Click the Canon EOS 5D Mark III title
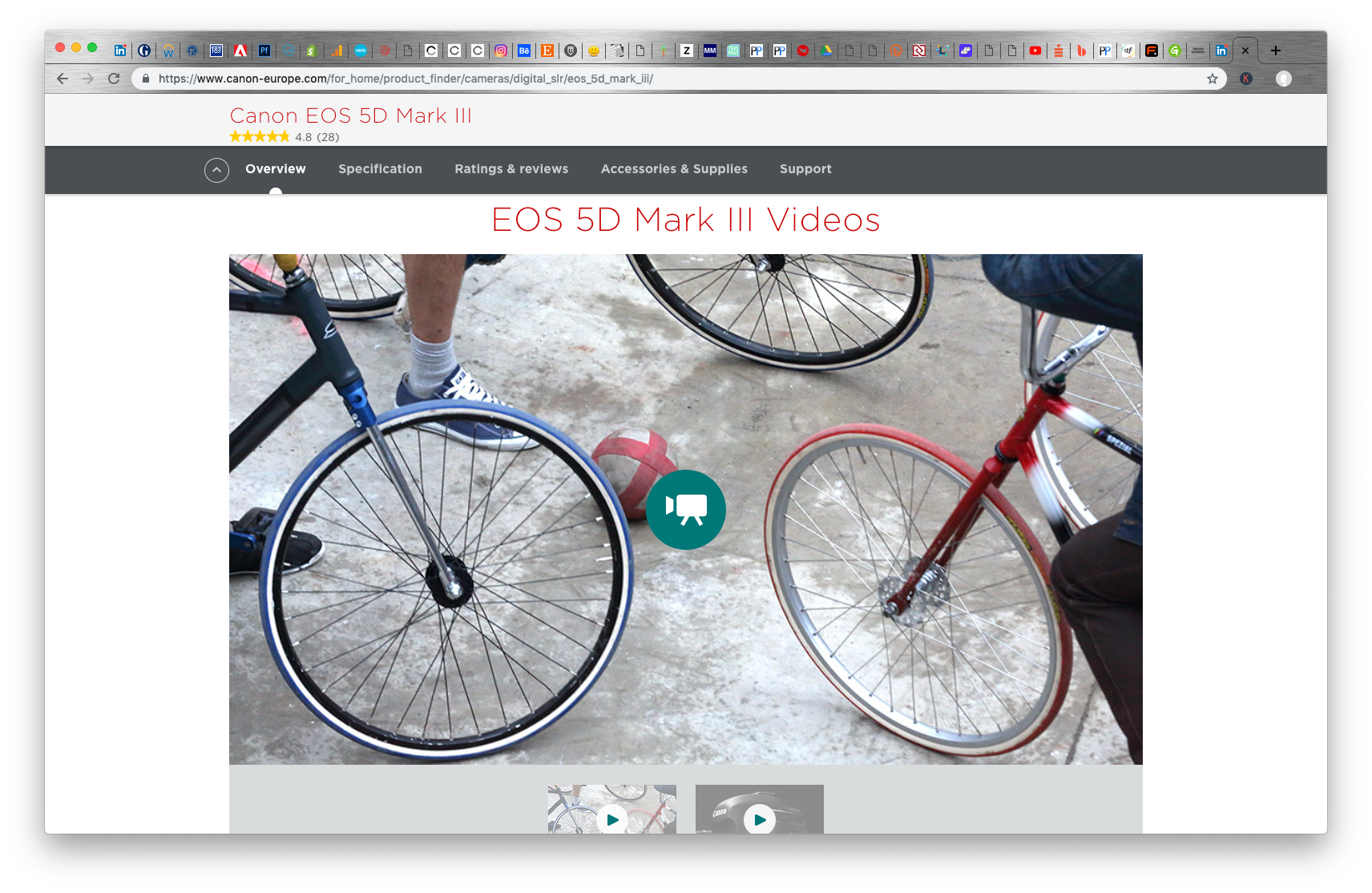1372x893 pixels. [351, 115]
